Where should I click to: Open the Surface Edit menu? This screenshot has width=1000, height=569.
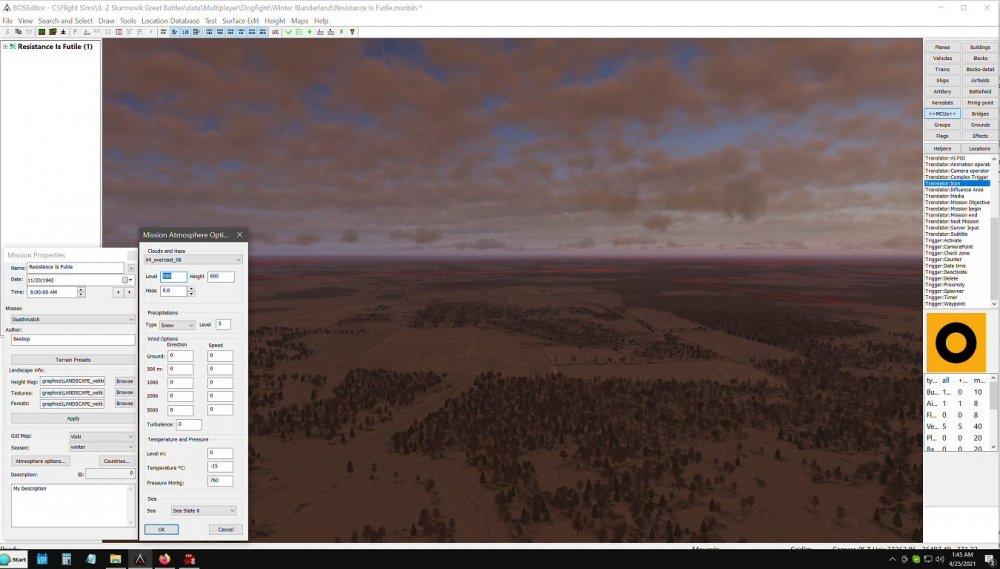tap(241, 21)
